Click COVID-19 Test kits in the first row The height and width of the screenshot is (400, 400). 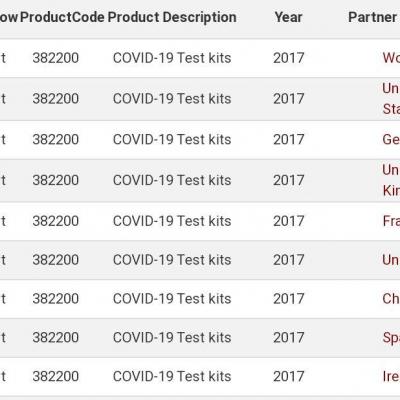click(x=172, y=58)
